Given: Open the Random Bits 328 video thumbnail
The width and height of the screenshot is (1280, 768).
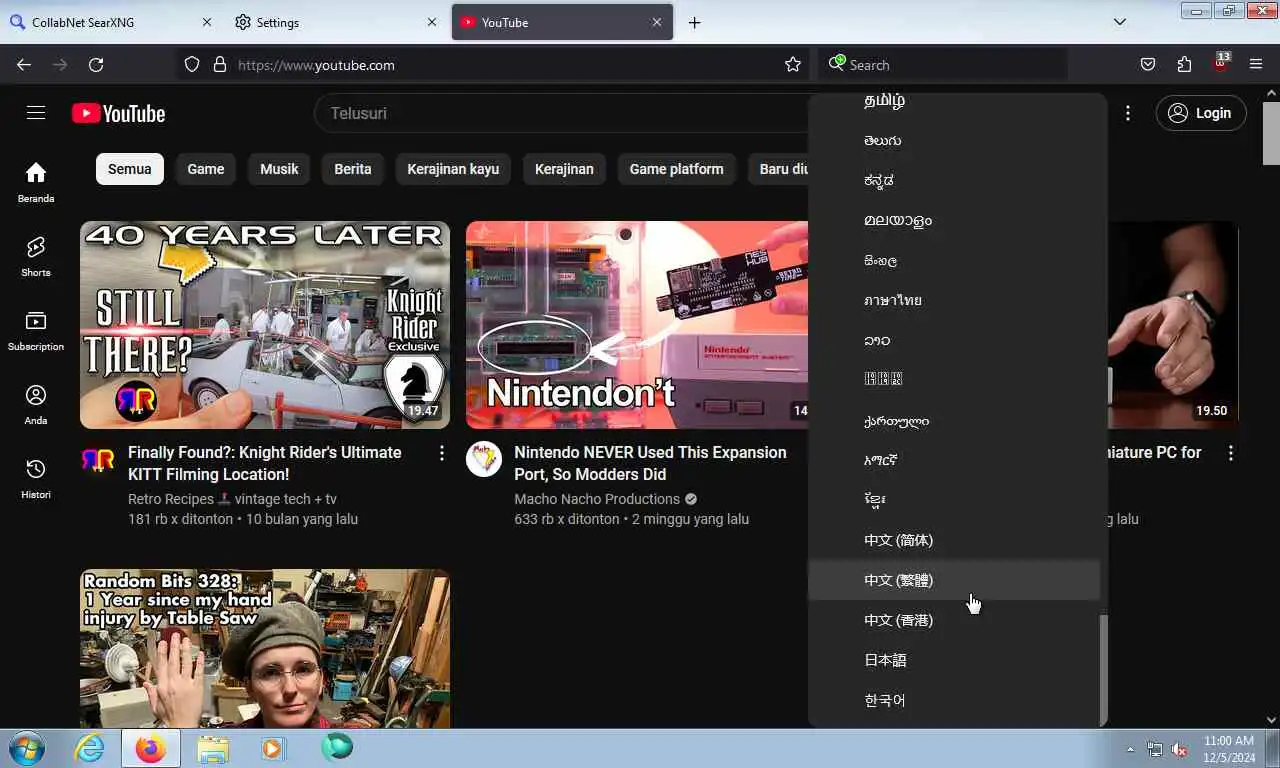Looking at the screenshot, I should 265,648.
